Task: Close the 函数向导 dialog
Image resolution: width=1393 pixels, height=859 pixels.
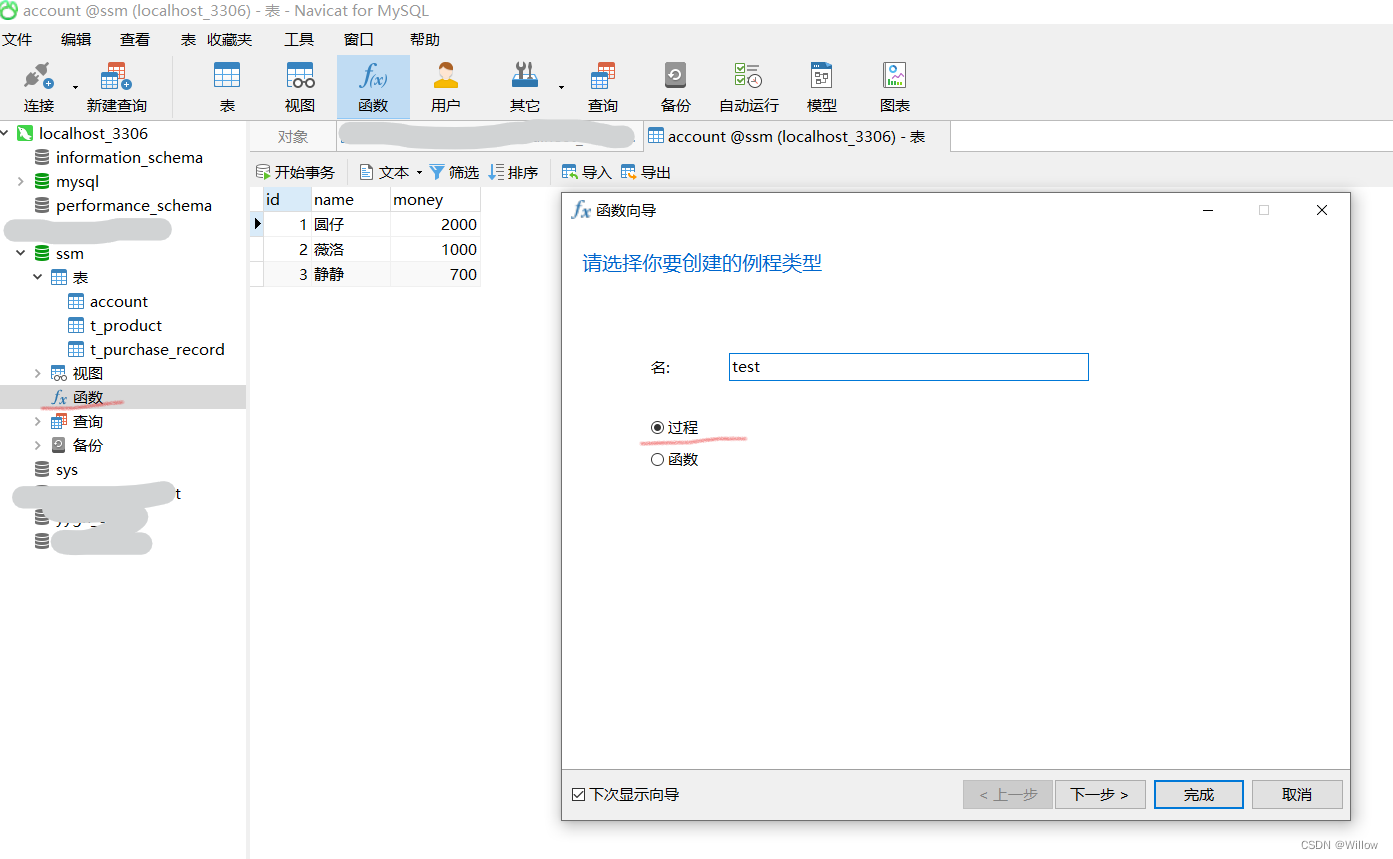Action: [1322, 210]
